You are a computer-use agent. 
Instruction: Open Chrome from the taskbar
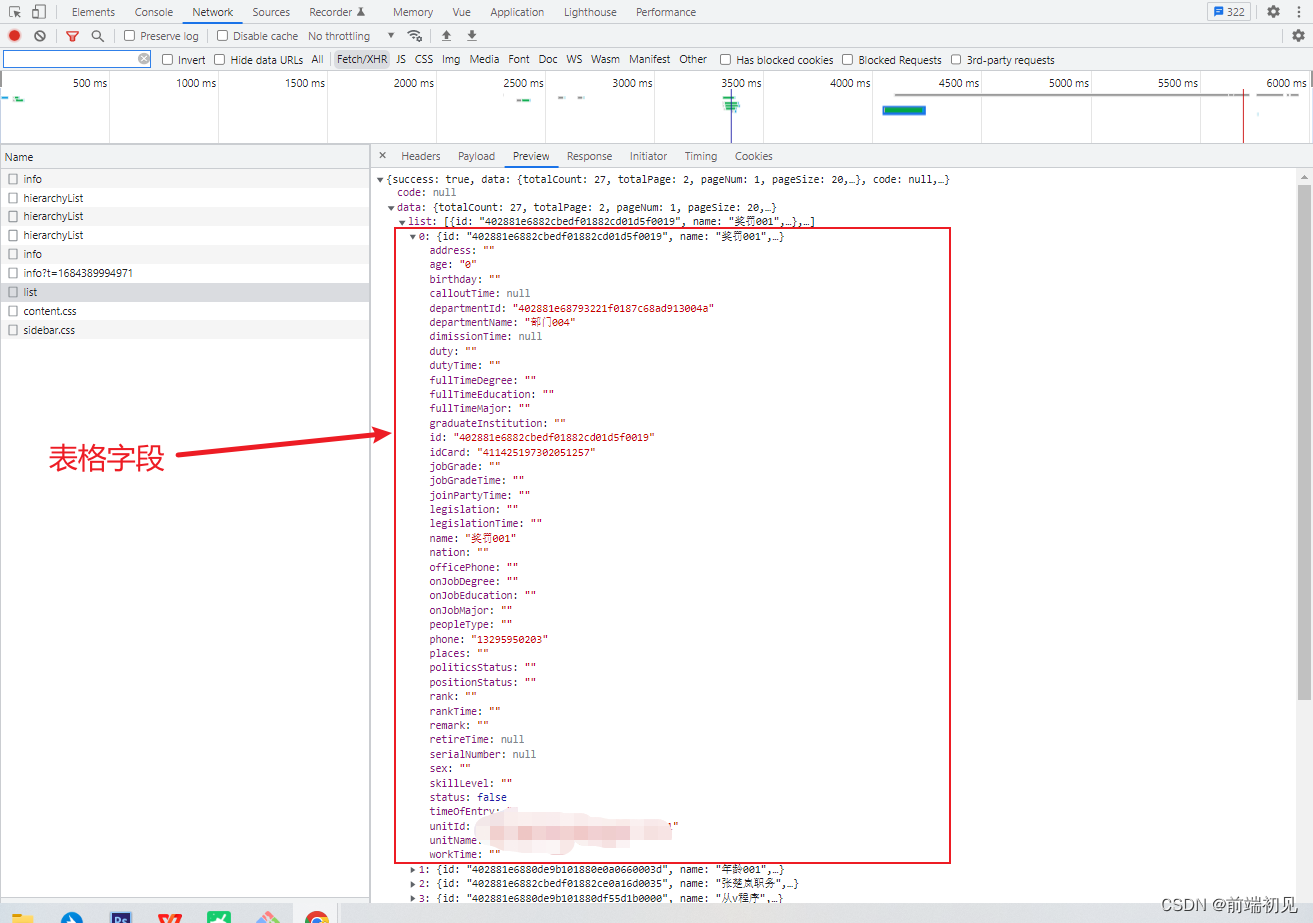(x=317, y=917)
